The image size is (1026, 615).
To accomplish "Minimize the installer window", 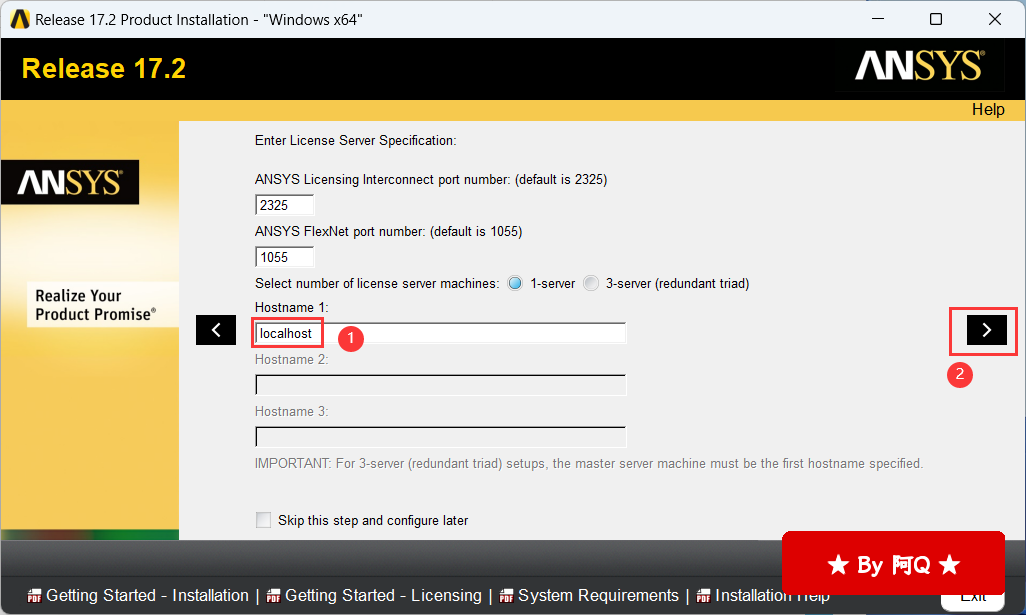I will tap(878, 19).
